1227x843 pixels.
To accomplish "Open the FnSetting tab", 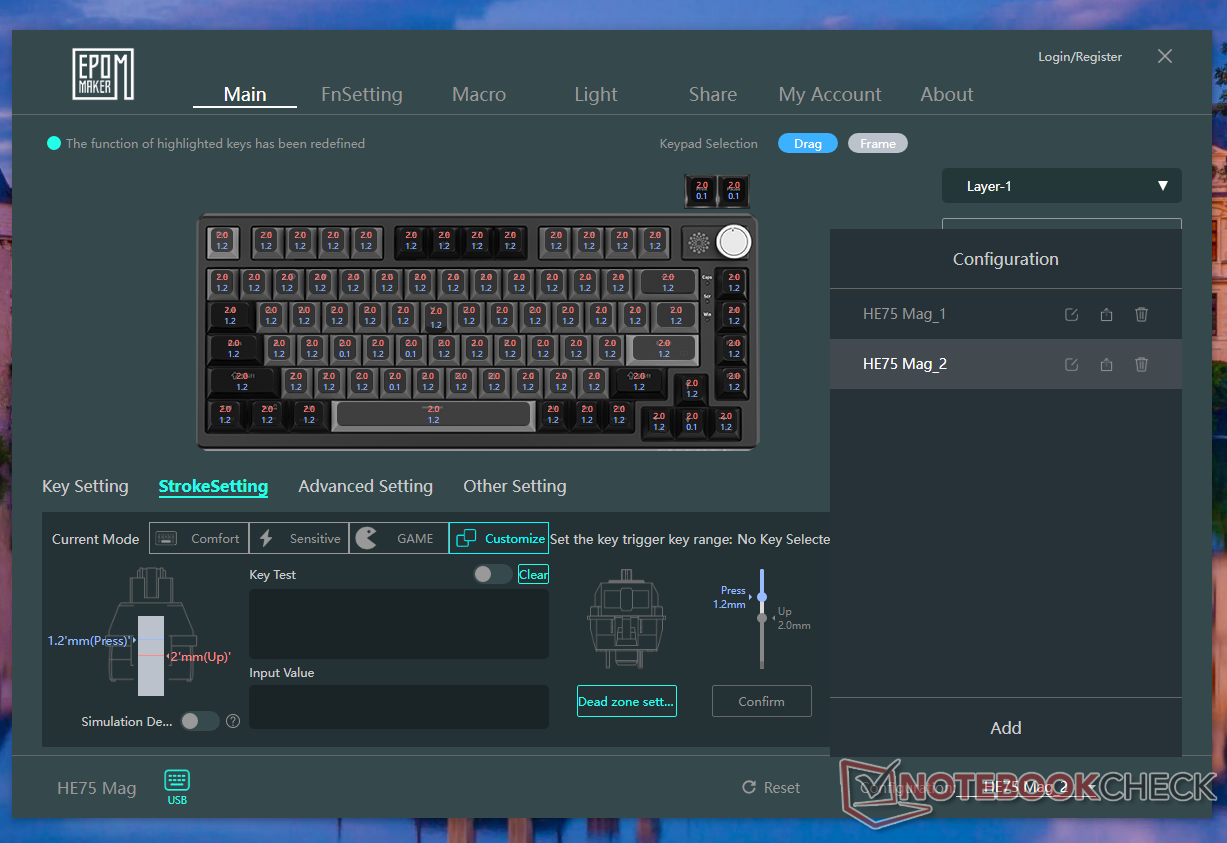I will pos(362,94).
